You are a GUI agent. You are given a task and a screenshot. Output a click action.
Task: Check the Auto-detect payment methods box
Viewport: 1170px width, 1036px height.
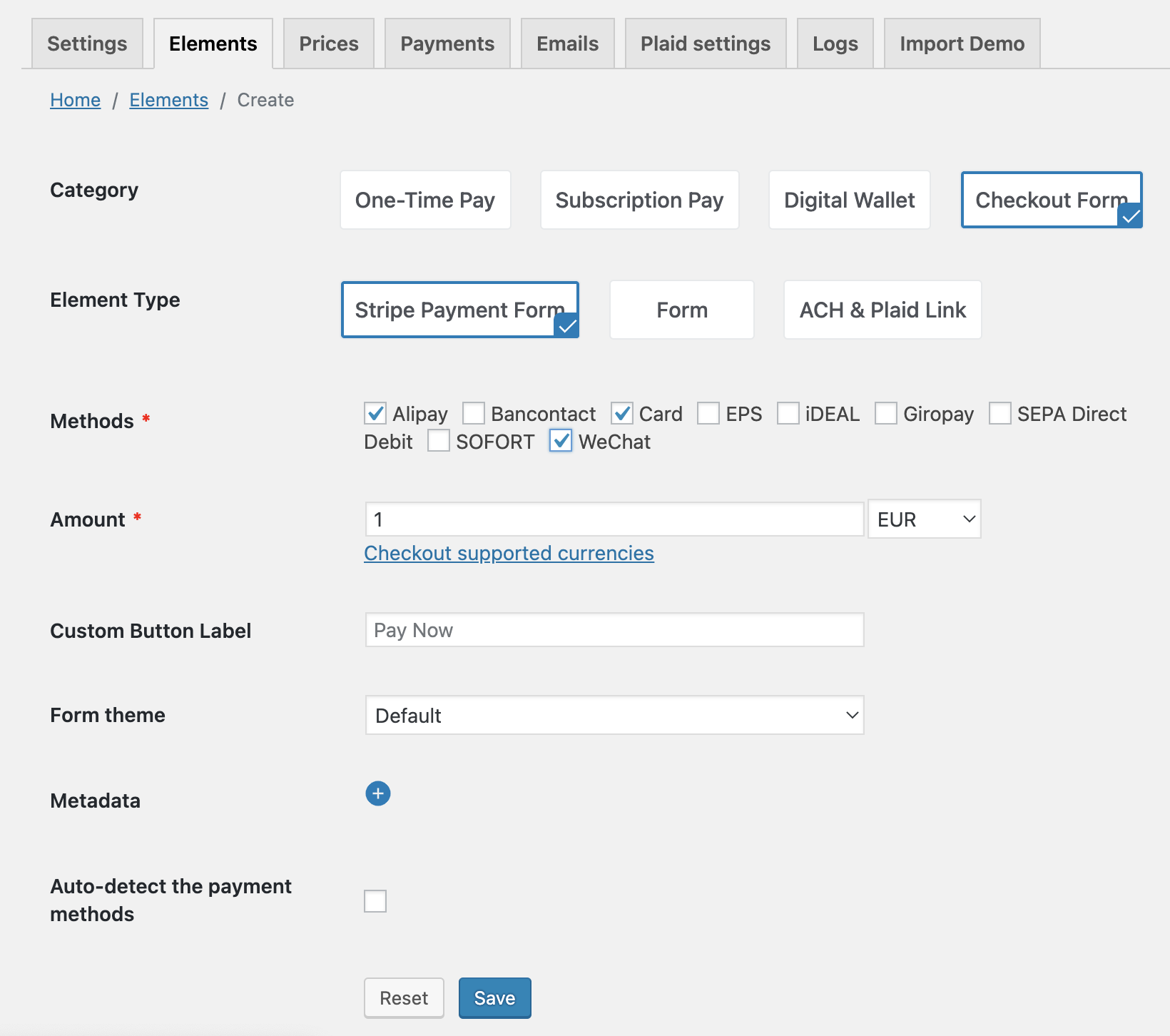point(375,901)
